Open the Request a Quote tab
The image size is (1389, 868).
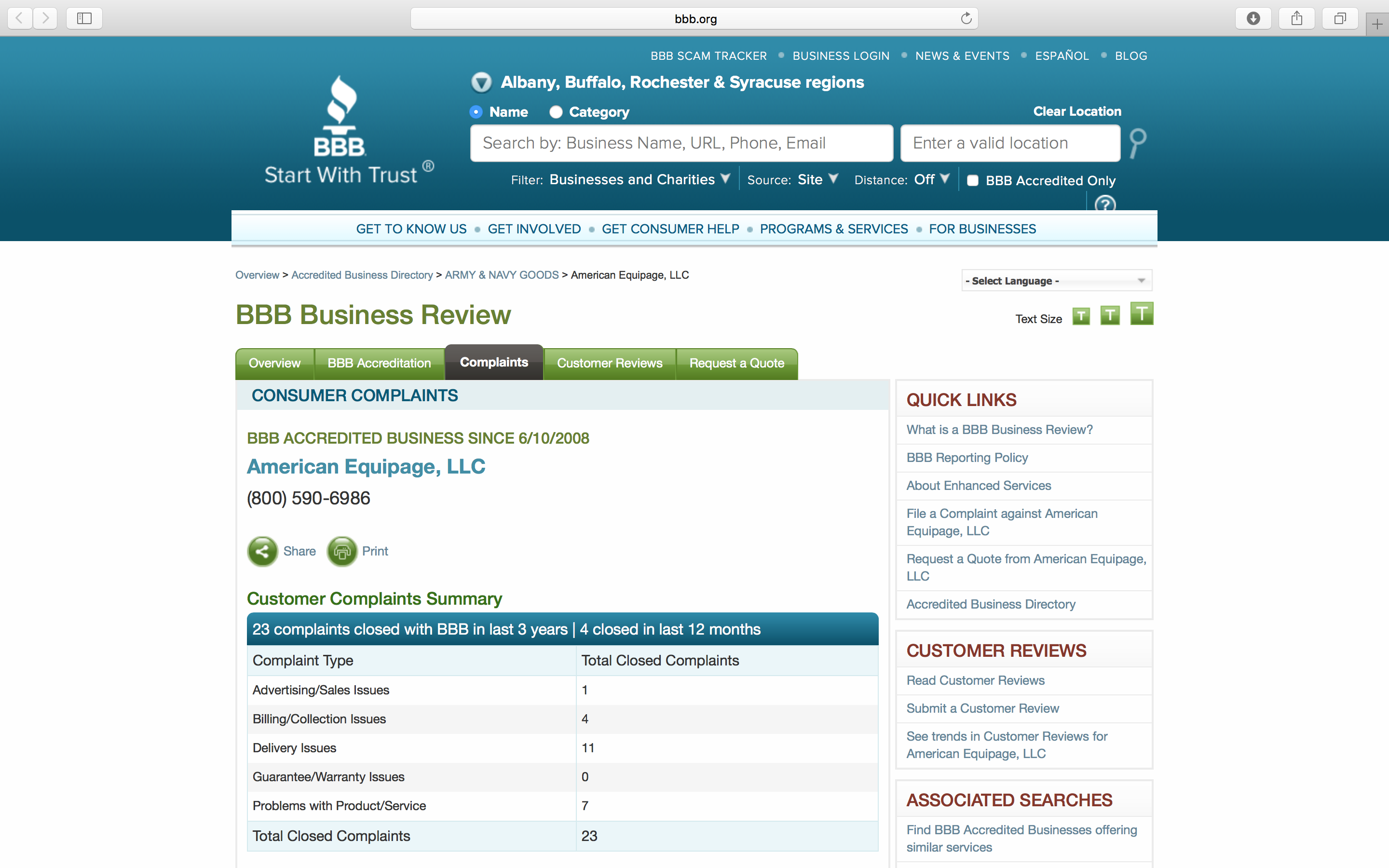pyautogui.click(x=736, y=364)
